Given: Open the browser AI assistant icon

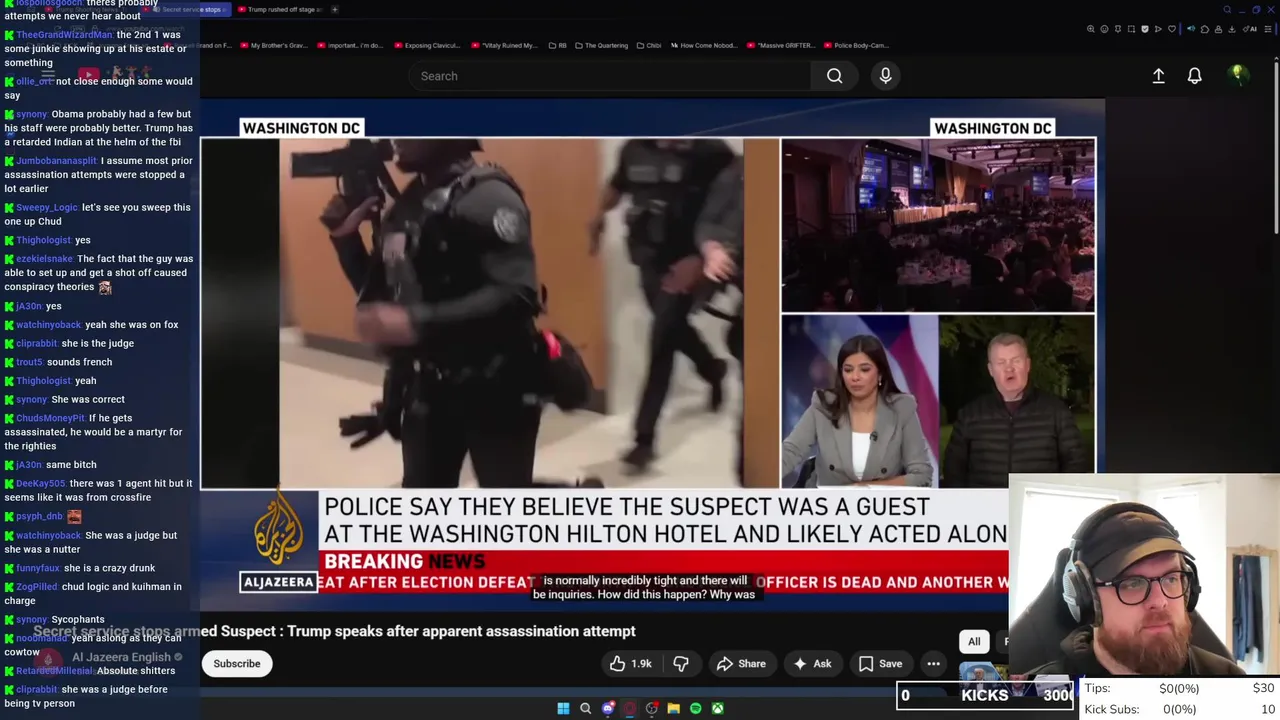Looking at the screenshot, I should point(1250,29).
